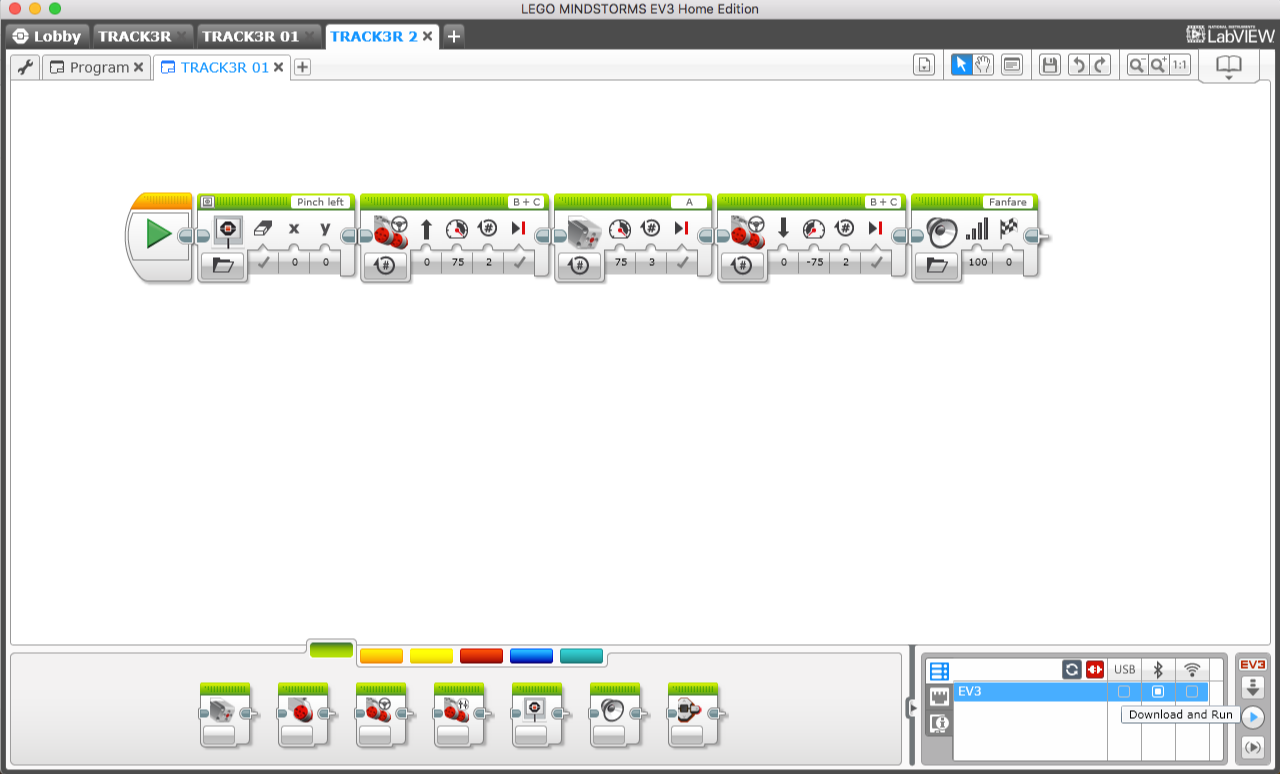
Task: Add a new project with plus tab
Action: (x=453, y=36)
